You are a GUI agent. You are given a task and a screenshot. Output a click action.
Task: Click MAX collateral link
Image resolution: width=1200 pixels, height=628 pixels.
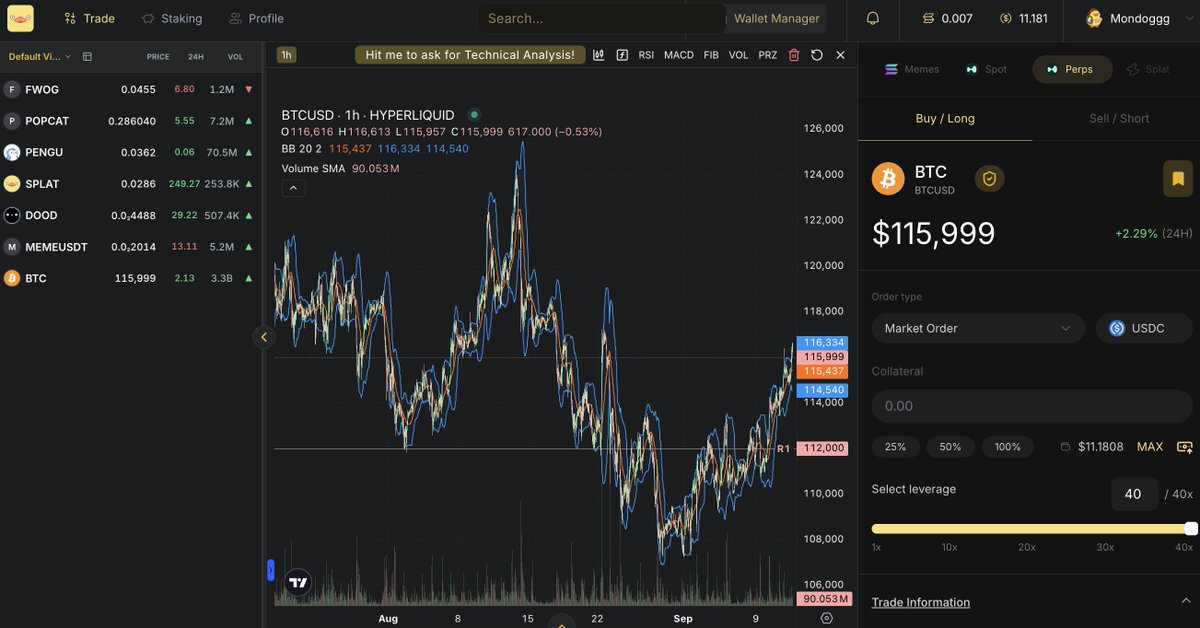pos(1150,447)
